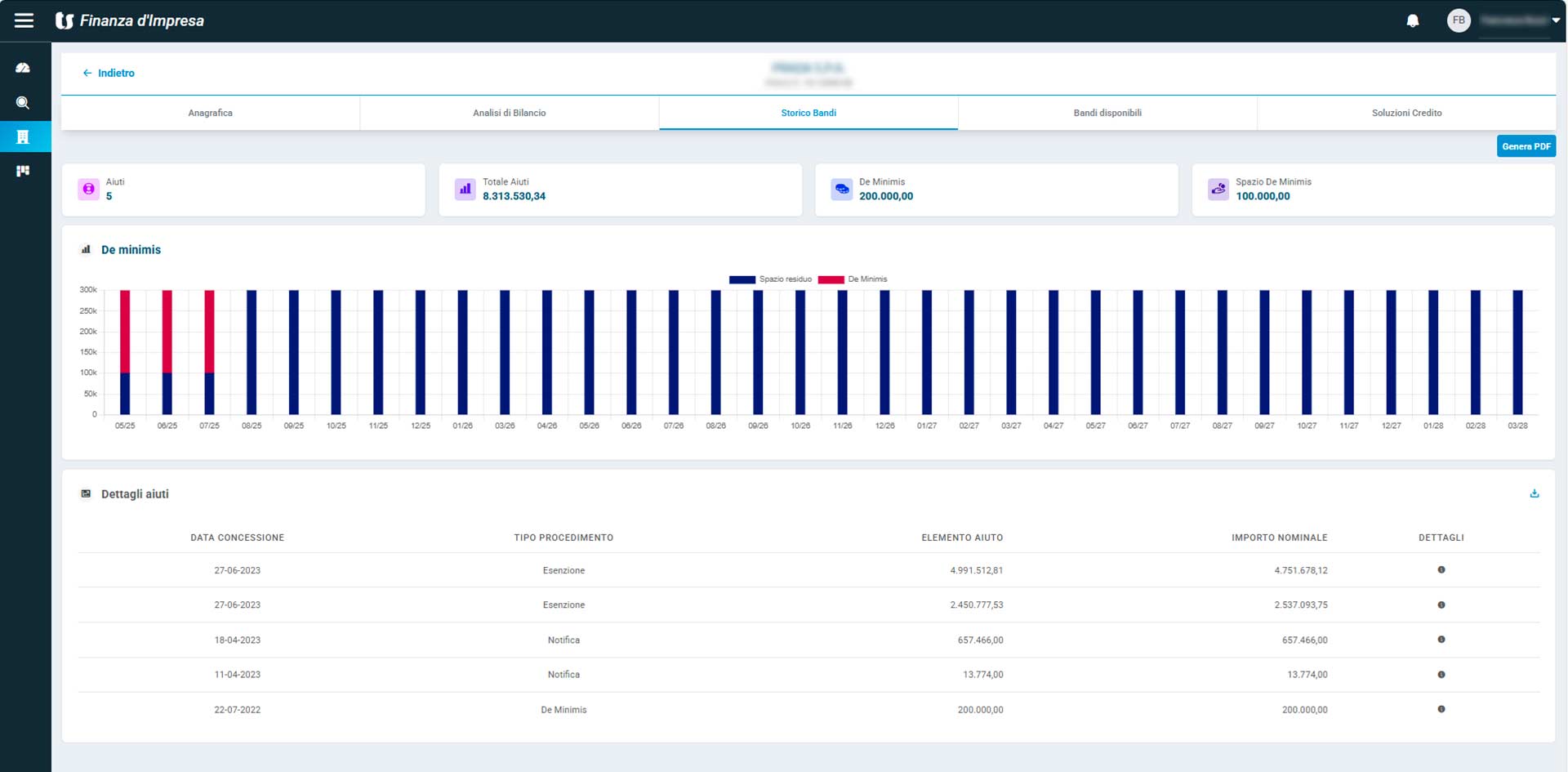
Task: Go back with the Indietro link
Action: (109, 73)
